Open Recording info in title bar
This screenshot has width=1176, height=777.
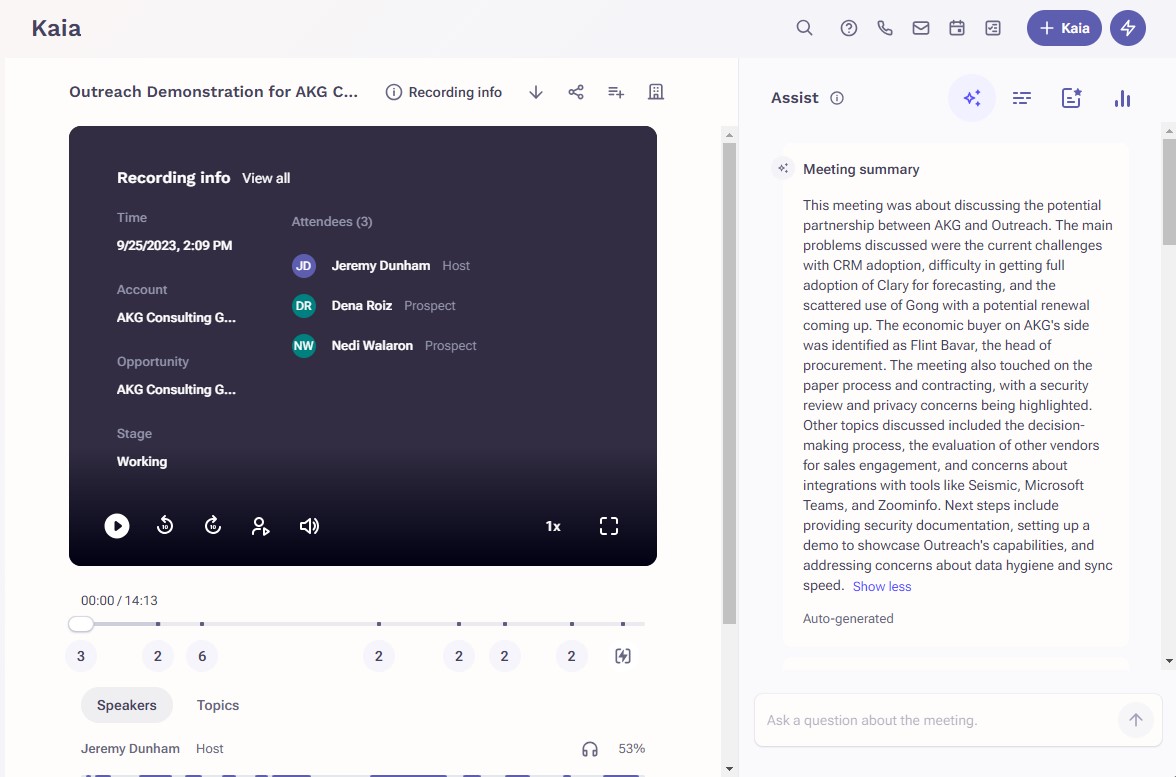(444, 92)
